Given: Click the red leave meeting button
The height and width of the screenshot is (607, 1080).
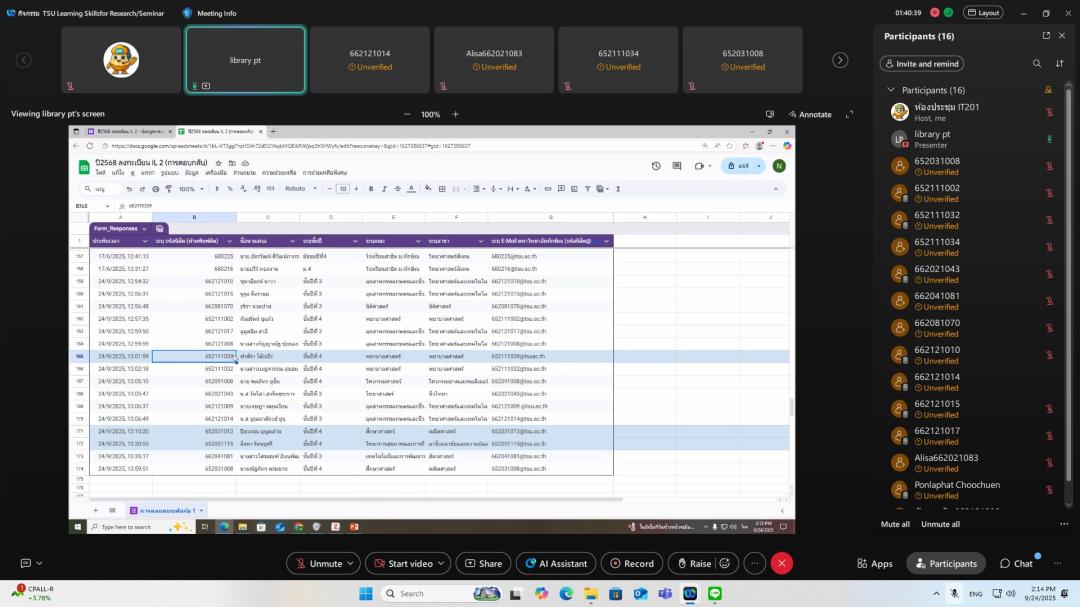Looking at the screenshot, I should pos(782,564).
